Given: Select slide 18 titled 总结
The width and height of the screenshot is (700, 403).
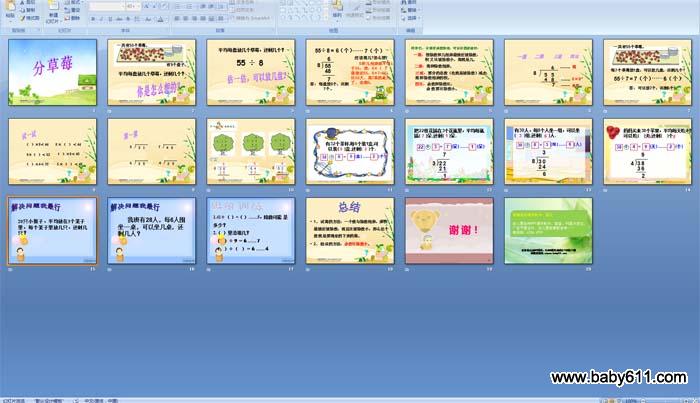Looking at the screenshot, I should (350, 231).
